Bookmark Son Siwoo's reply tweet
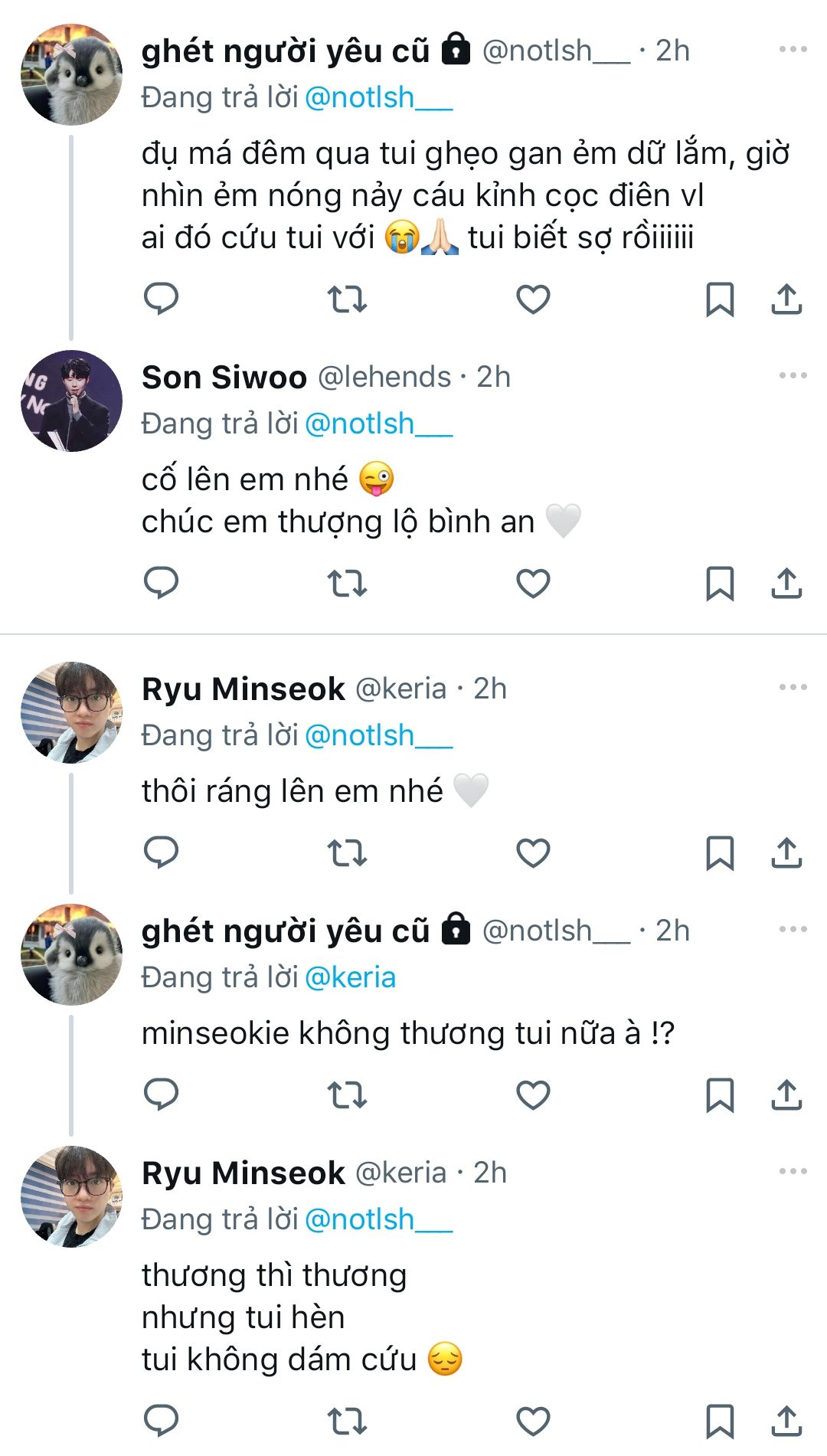 pos(719,584)
